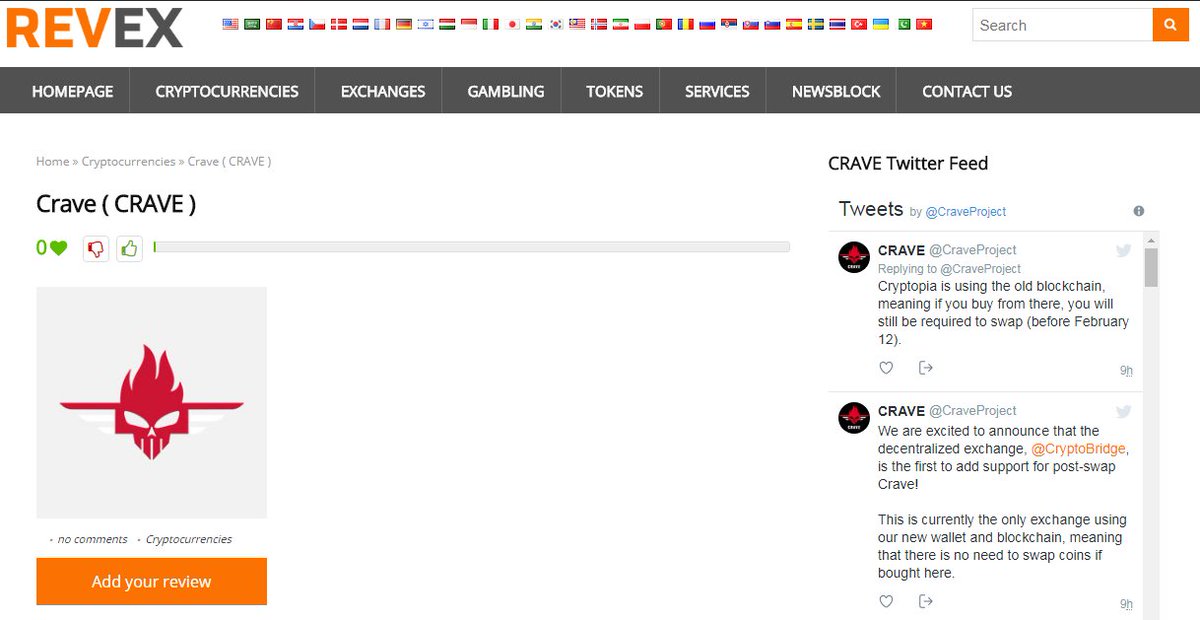Click Twitter bird on Cryptopia tweet
This screenshot has width=1200, height=620.
[1123, 251]
